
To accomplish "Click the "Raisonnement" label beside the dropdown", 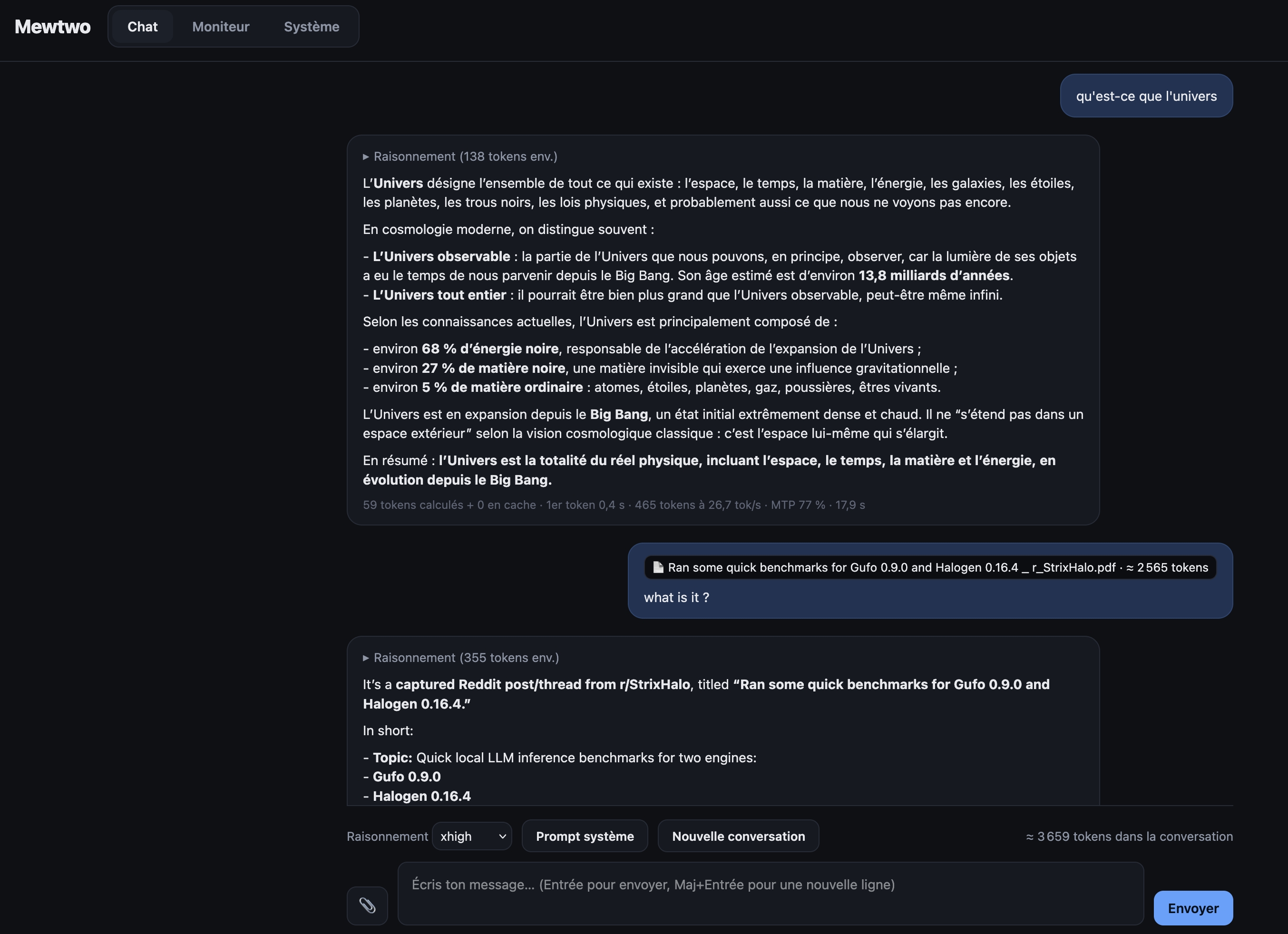I will [x=387, y=837].
